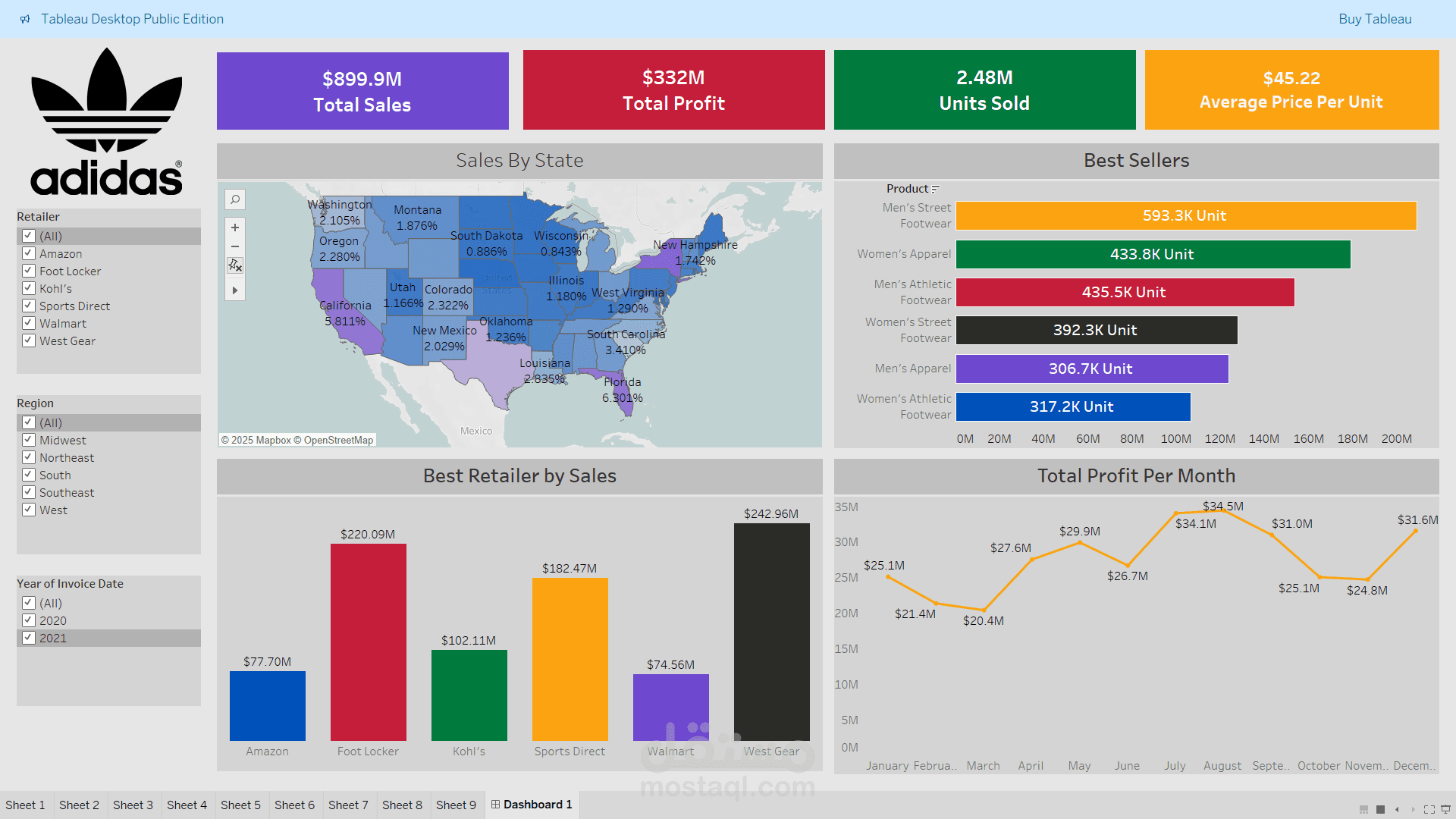1456x819 pixels.
Task: Toggle the South region checkbox
Action: pyautogui.click(x=28, y=475)
